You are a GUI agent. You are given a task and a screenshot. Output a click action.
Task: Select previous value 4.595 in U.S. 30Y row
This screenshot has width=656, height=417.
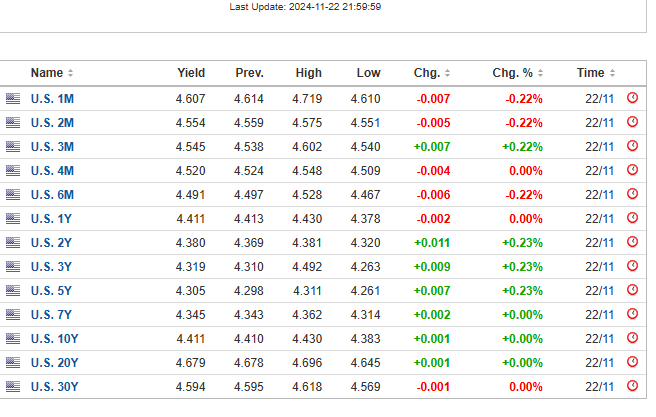click(x=249, y=386)
